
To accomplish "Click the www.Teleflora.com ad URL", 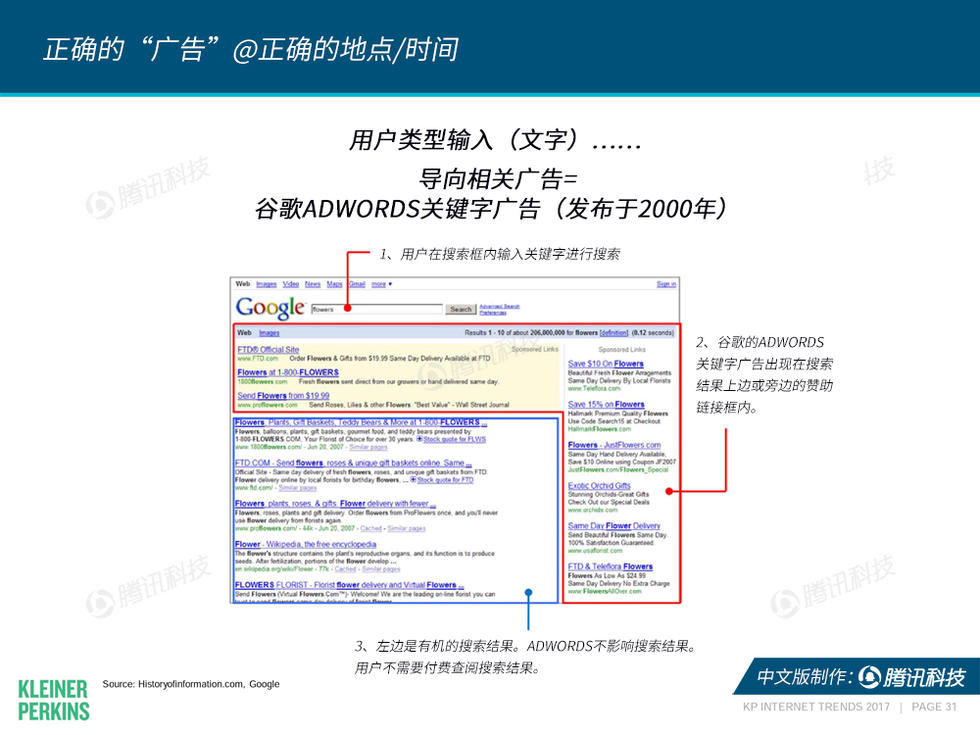I will [x=594, y=389].
